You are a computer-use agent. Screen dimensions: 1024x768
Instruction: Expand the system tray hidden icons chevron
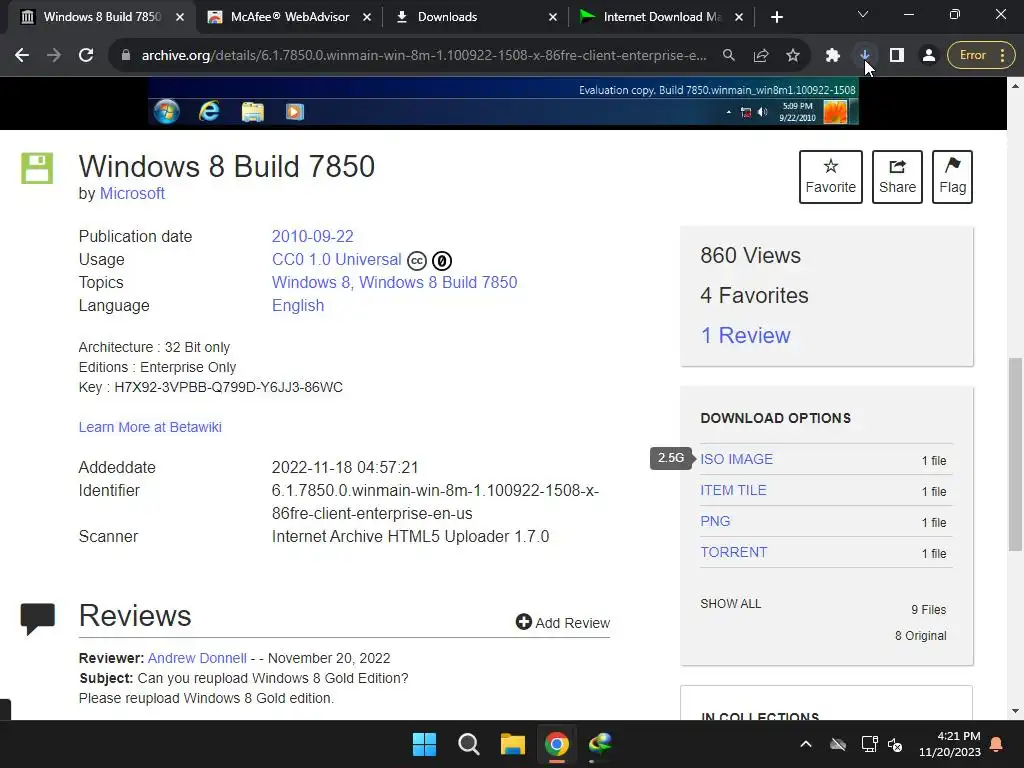[x=806, y=744]
